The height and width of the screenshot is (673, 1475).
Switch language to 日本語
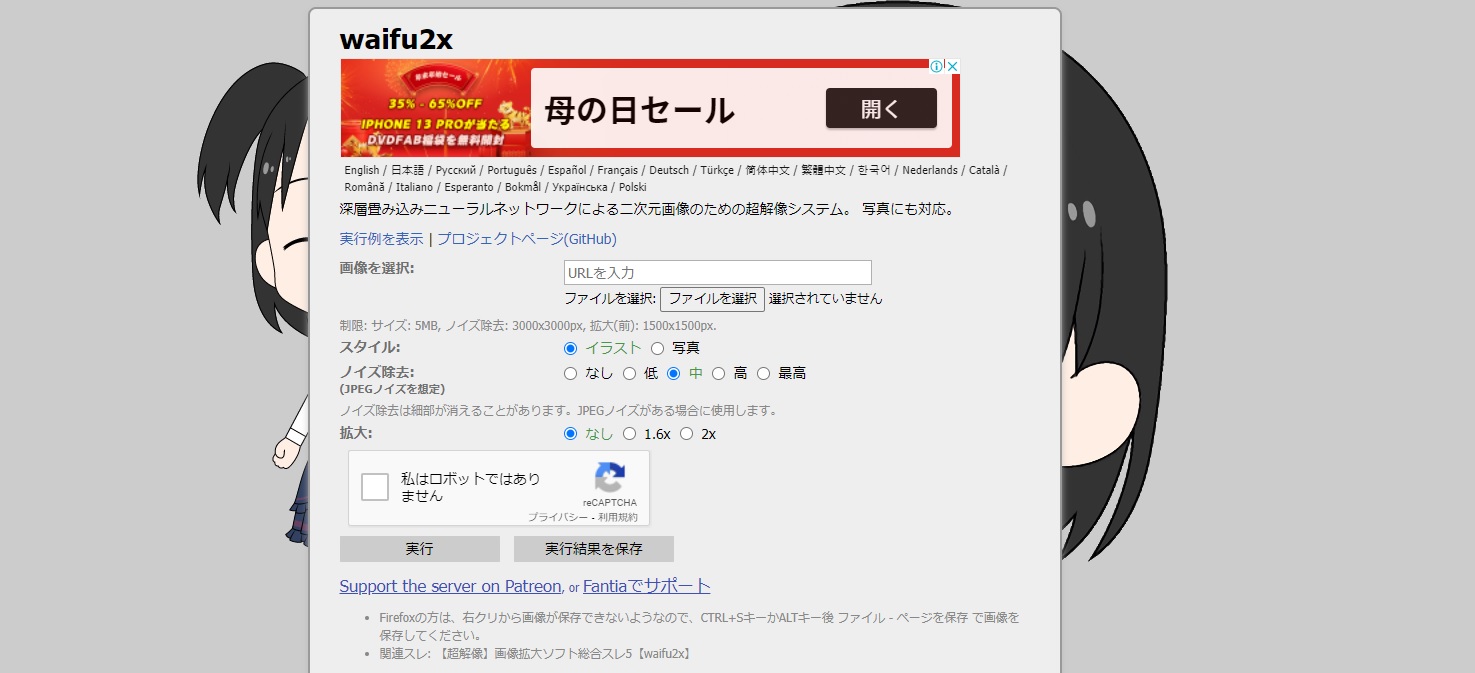(407, 170)
